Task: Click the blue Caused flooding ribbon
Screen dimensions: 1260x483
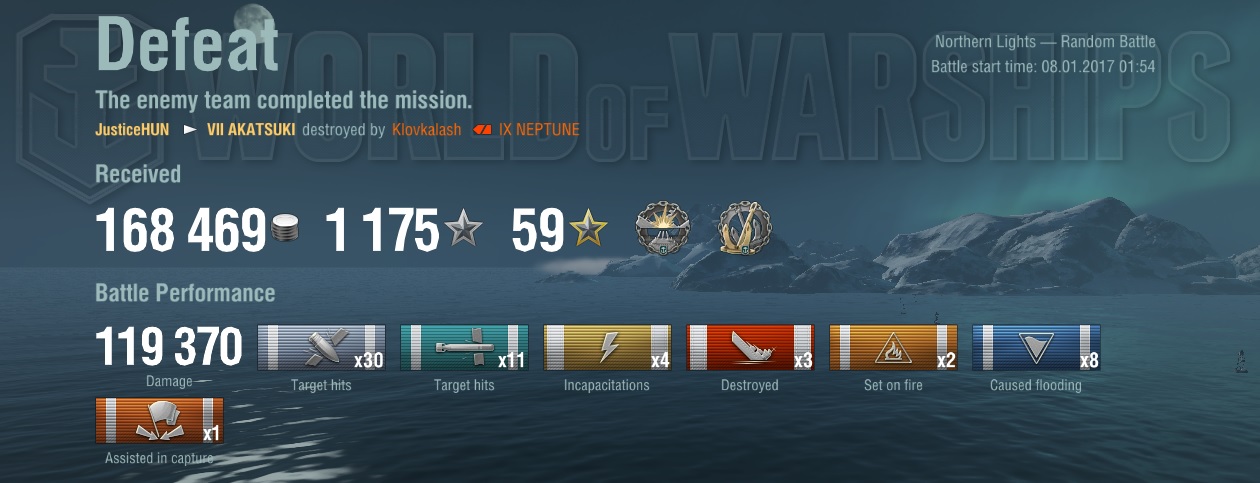Action: click(x=1036, y=348)
